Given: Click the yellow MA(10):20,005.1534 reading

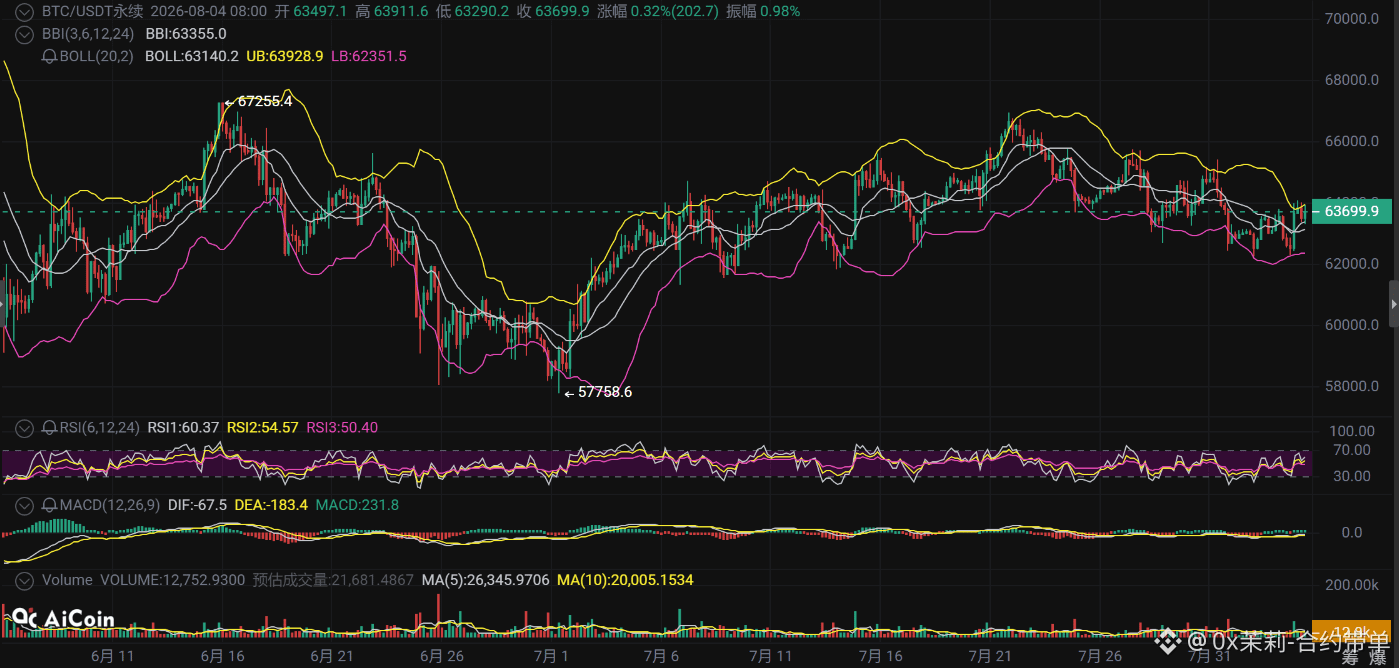Looking at the screenshot, I should tap(625, 580).
